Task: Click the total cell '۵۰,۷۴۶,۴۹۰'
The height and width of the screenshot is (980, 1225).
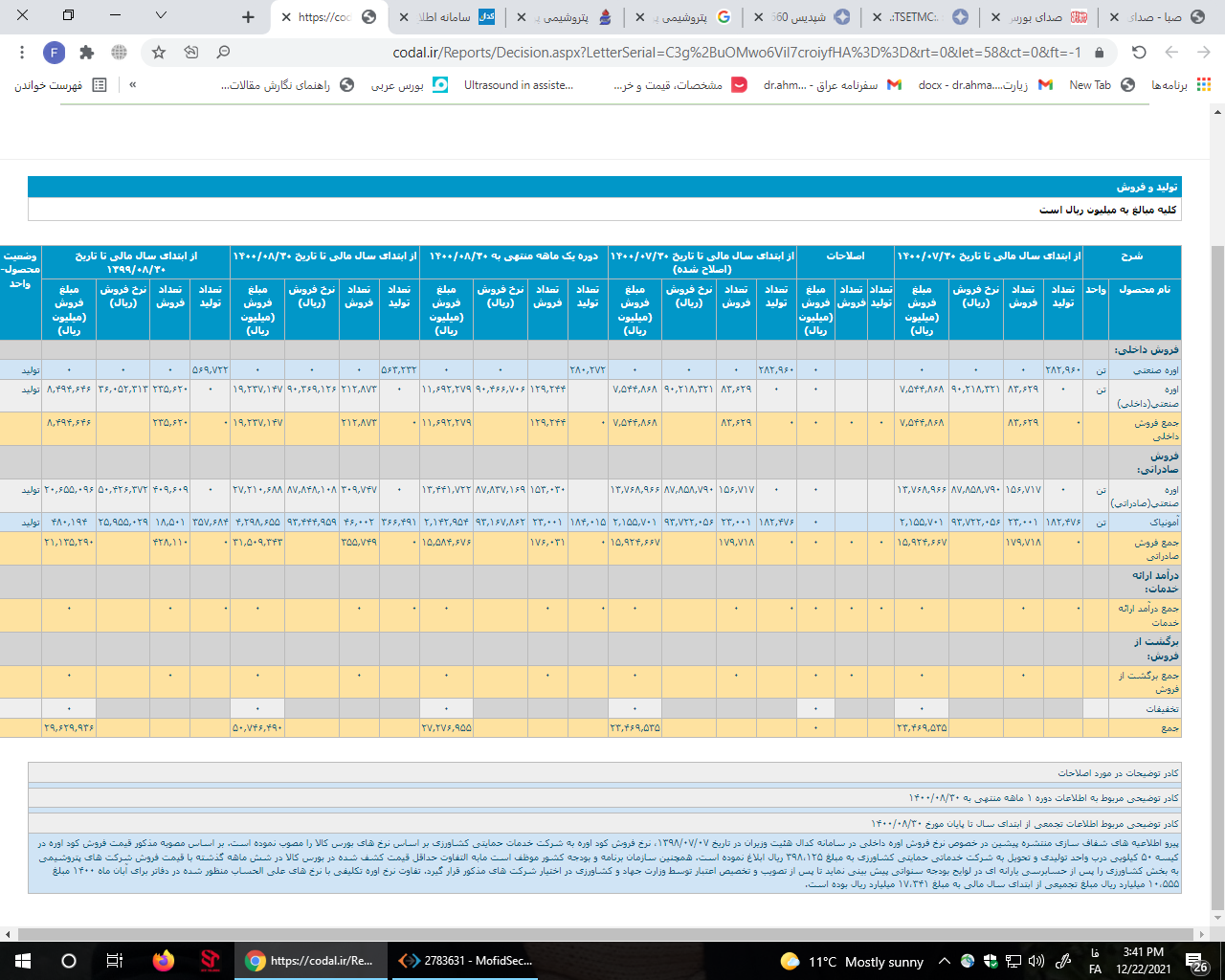Action: 257,728
